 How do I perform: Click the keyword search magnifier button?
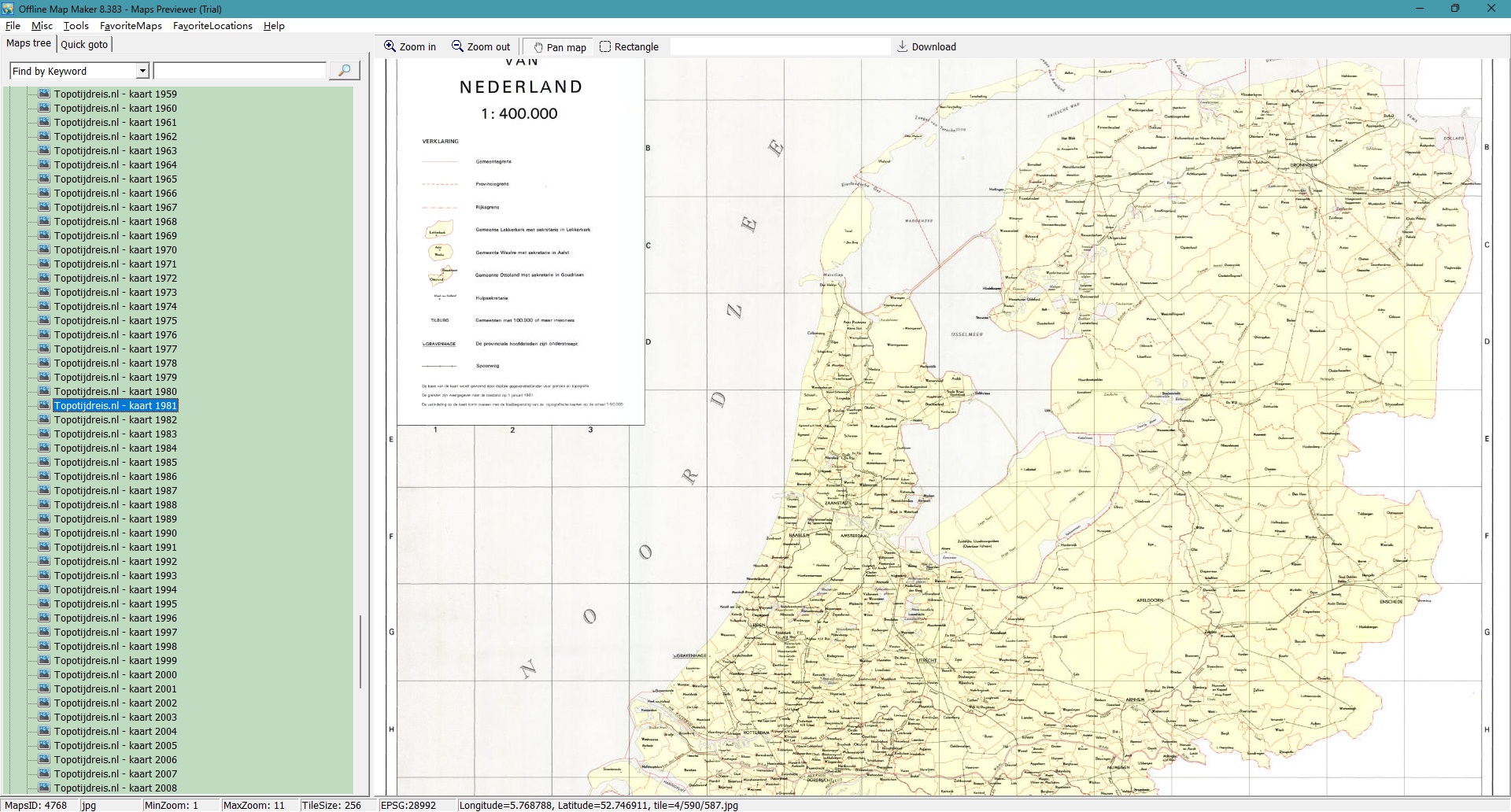click(x=344, y=71)
